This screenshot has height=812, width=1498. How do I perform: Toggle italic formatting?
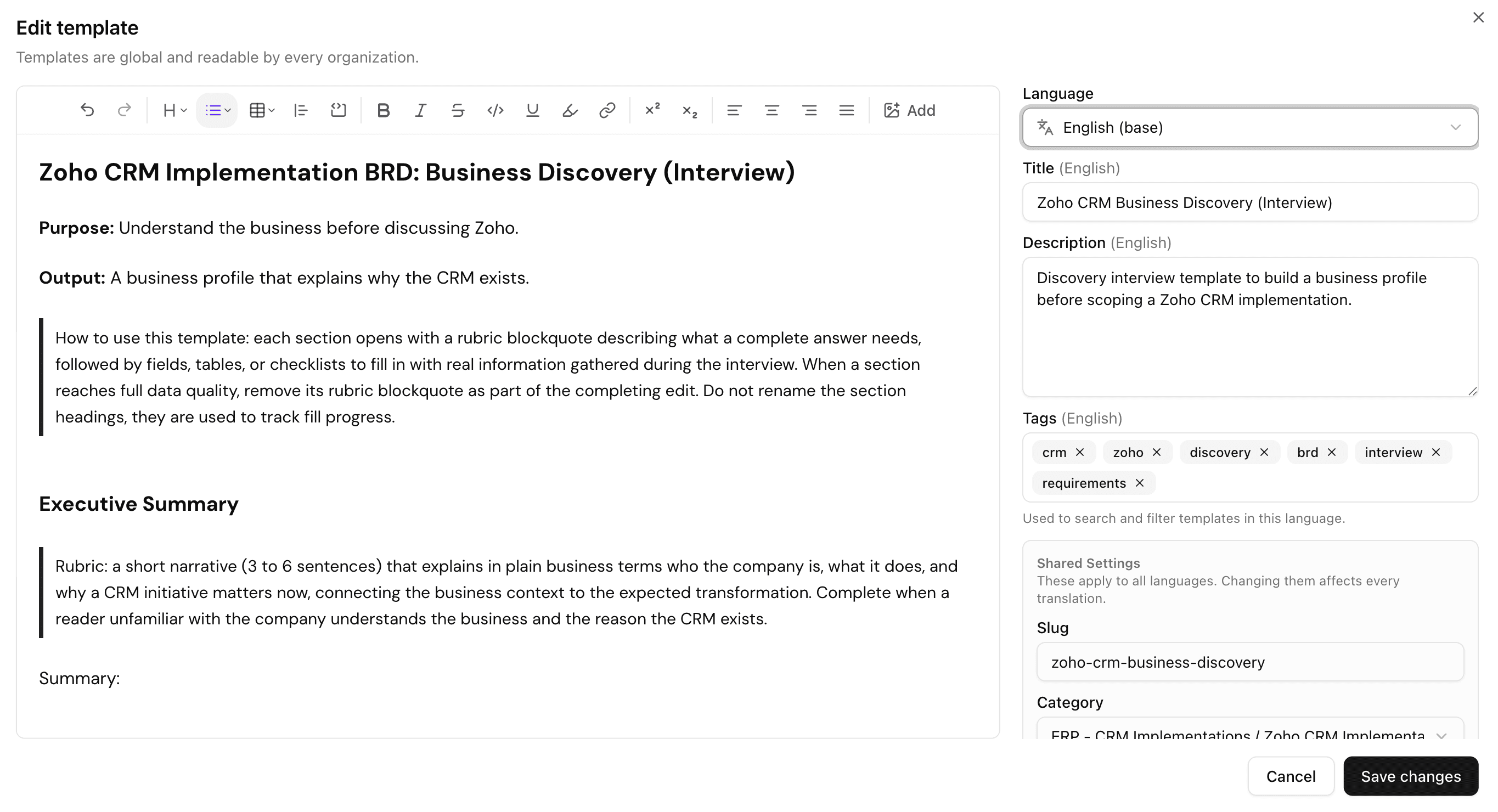(x=420, y=110)
